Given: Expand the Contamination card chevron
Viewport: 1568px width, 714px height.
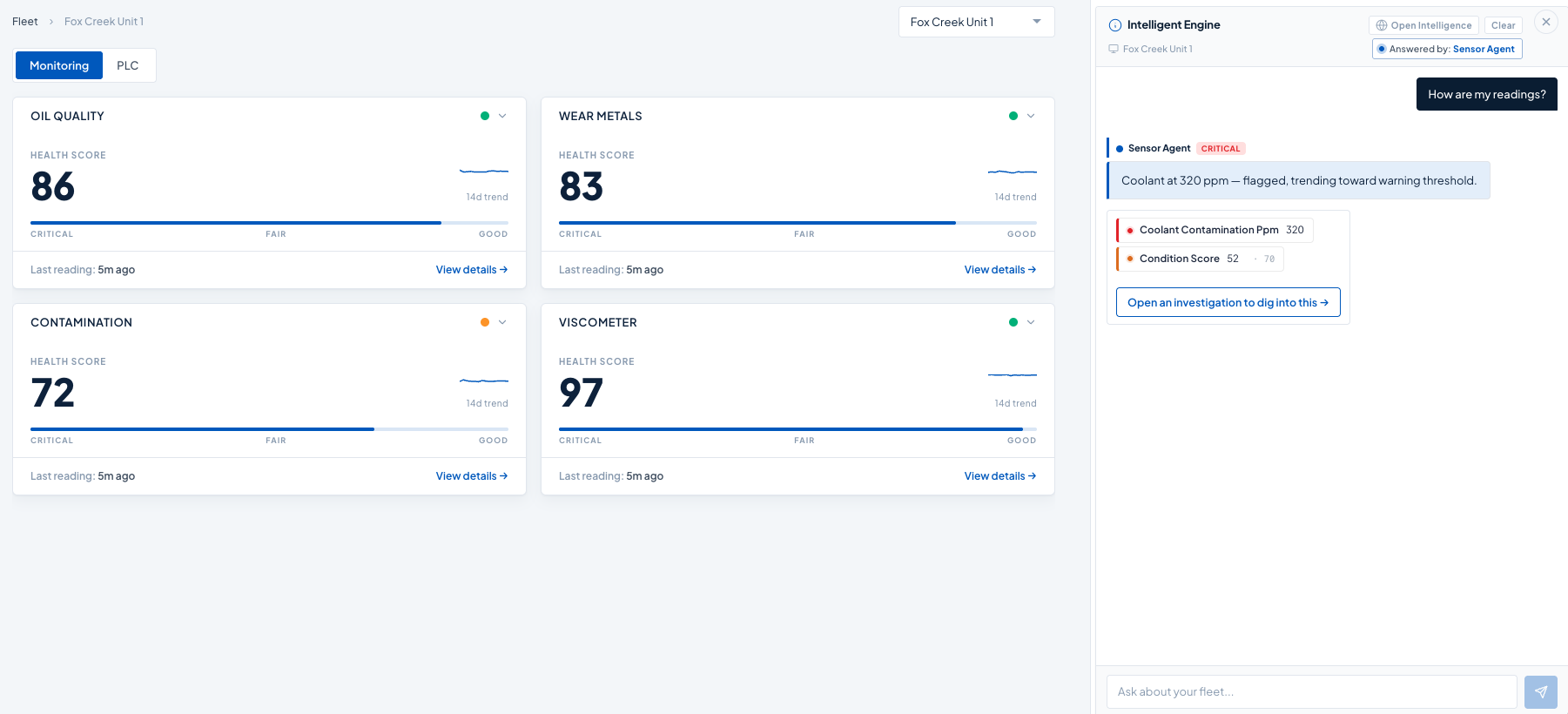Looking at the screenshot, I should point(502,322).
